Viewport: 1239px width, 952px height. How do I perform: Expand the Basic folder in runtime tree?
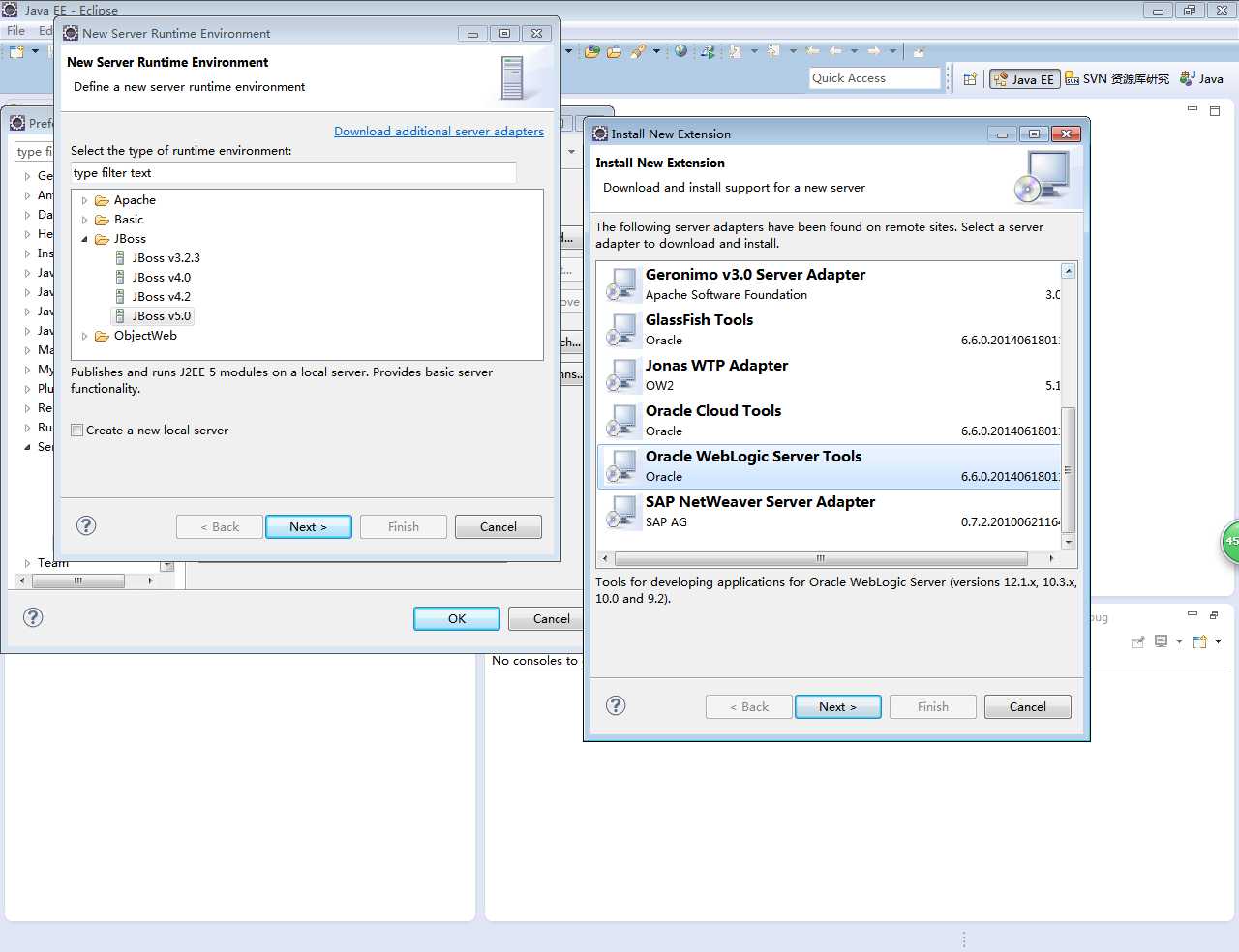click(x=85, y=220)
